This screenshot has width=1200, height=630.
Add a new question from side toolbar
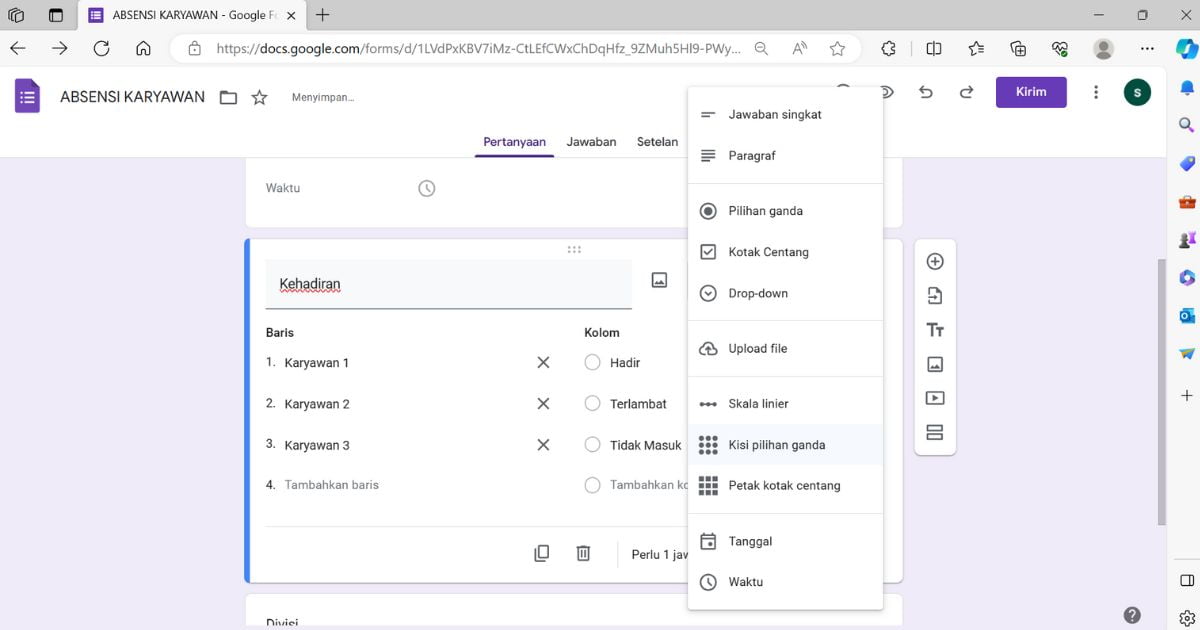point(935,261)
